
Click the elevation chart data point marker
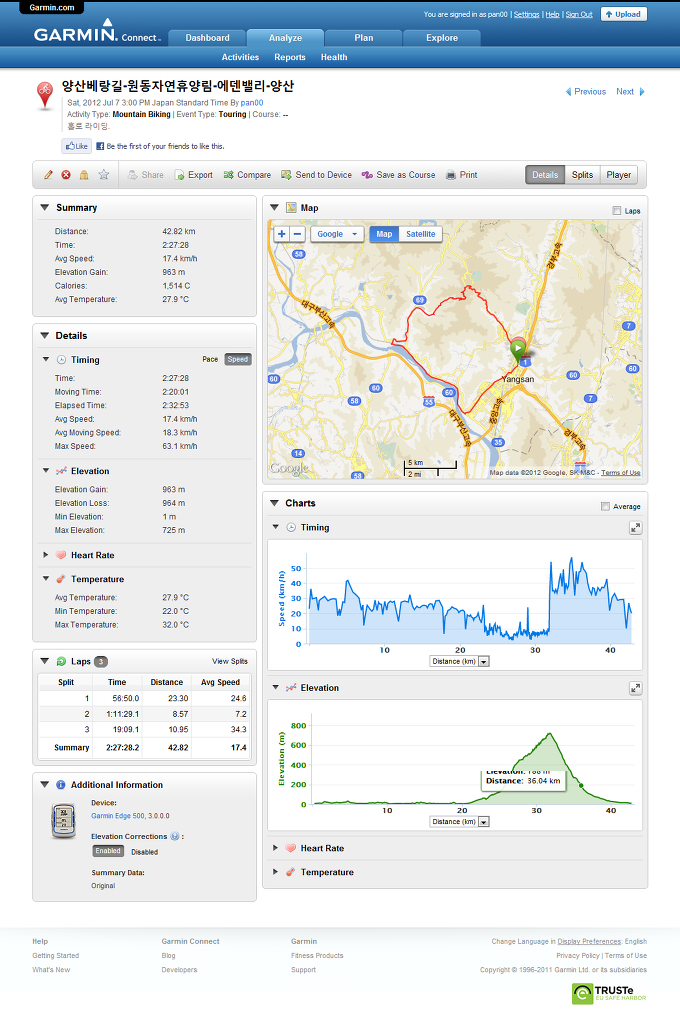click(581, 786)
